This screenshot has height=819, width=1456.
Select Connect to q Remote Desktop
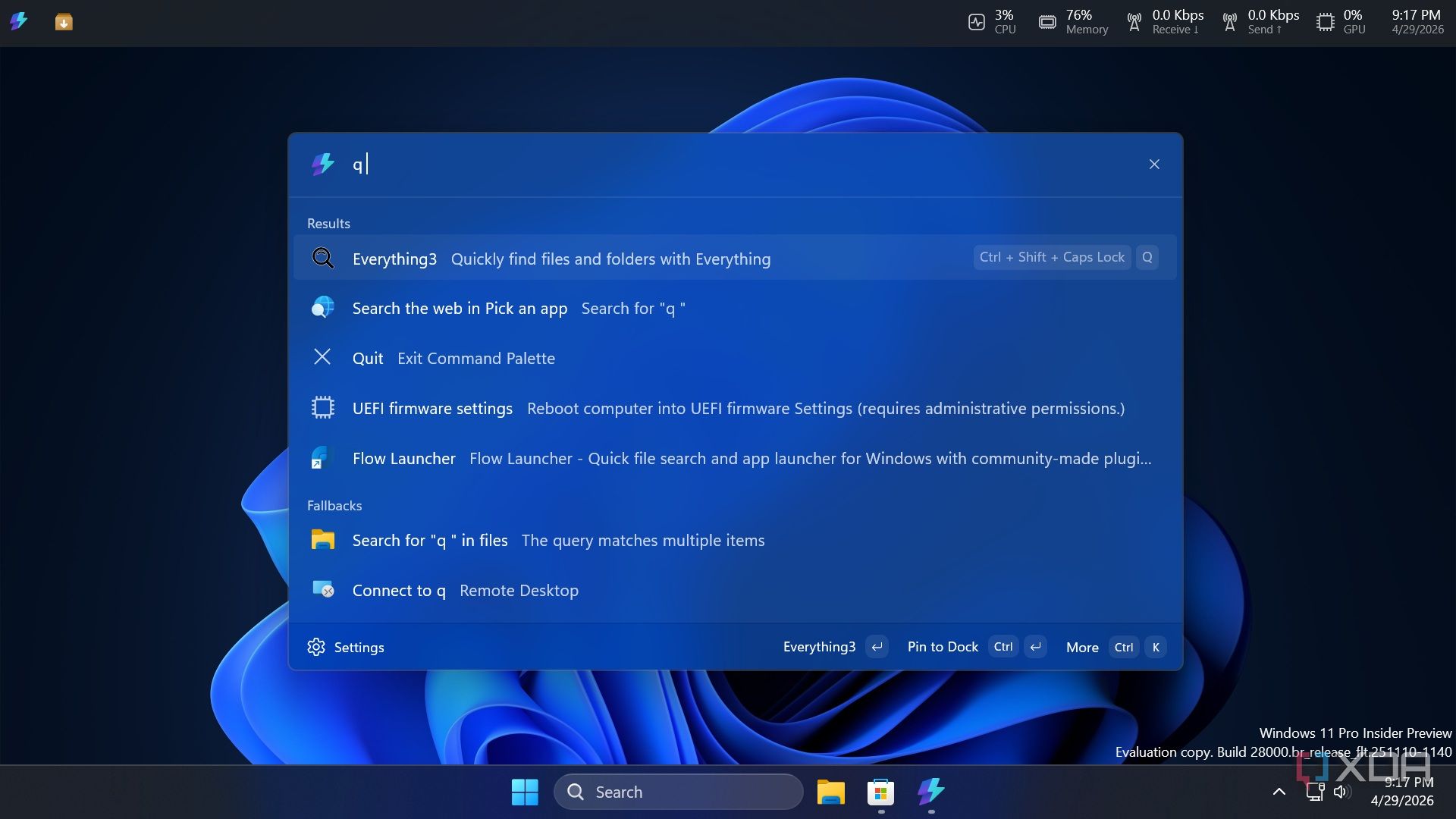coord(735,590)
